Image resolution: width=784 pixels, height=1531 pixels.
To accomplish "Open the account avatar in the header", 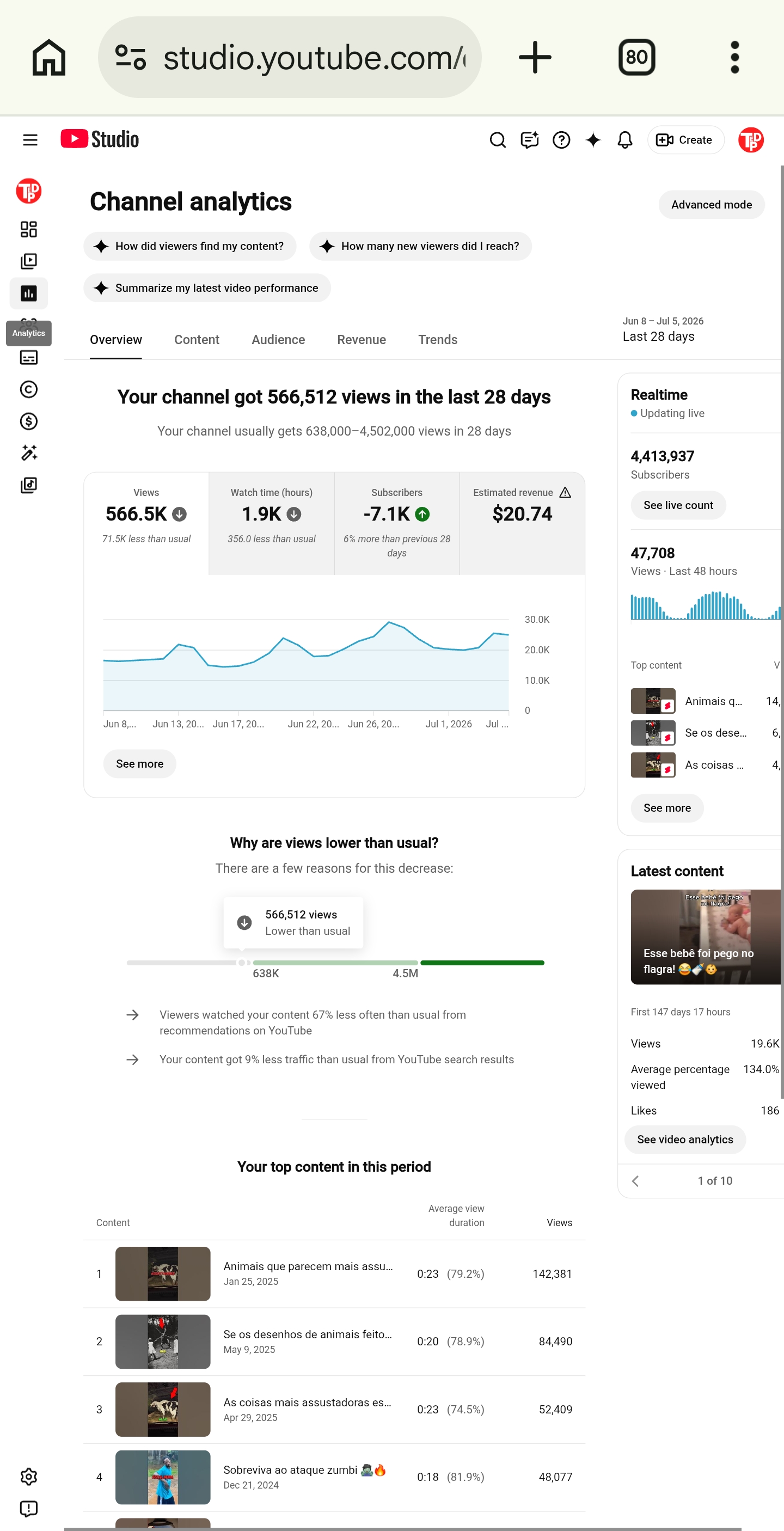I will [x=751, y=140].
